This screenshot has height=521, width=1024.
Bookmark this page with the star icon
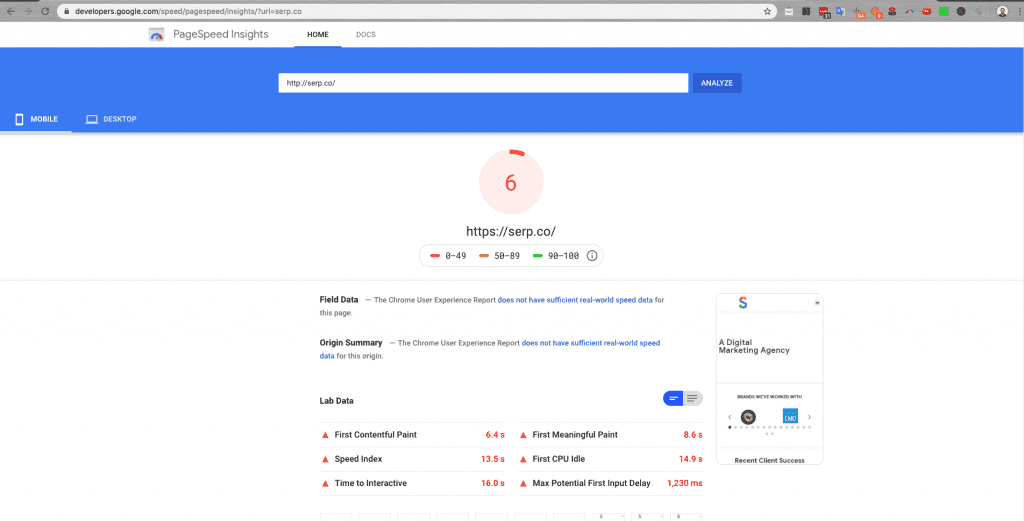767,11
